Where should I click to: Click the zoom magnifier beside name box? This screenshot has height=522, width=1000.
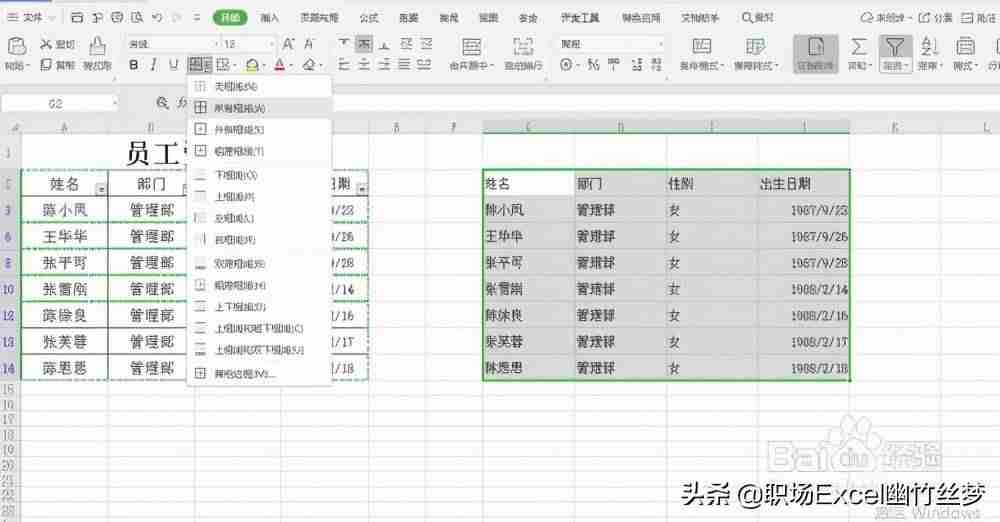163,103
